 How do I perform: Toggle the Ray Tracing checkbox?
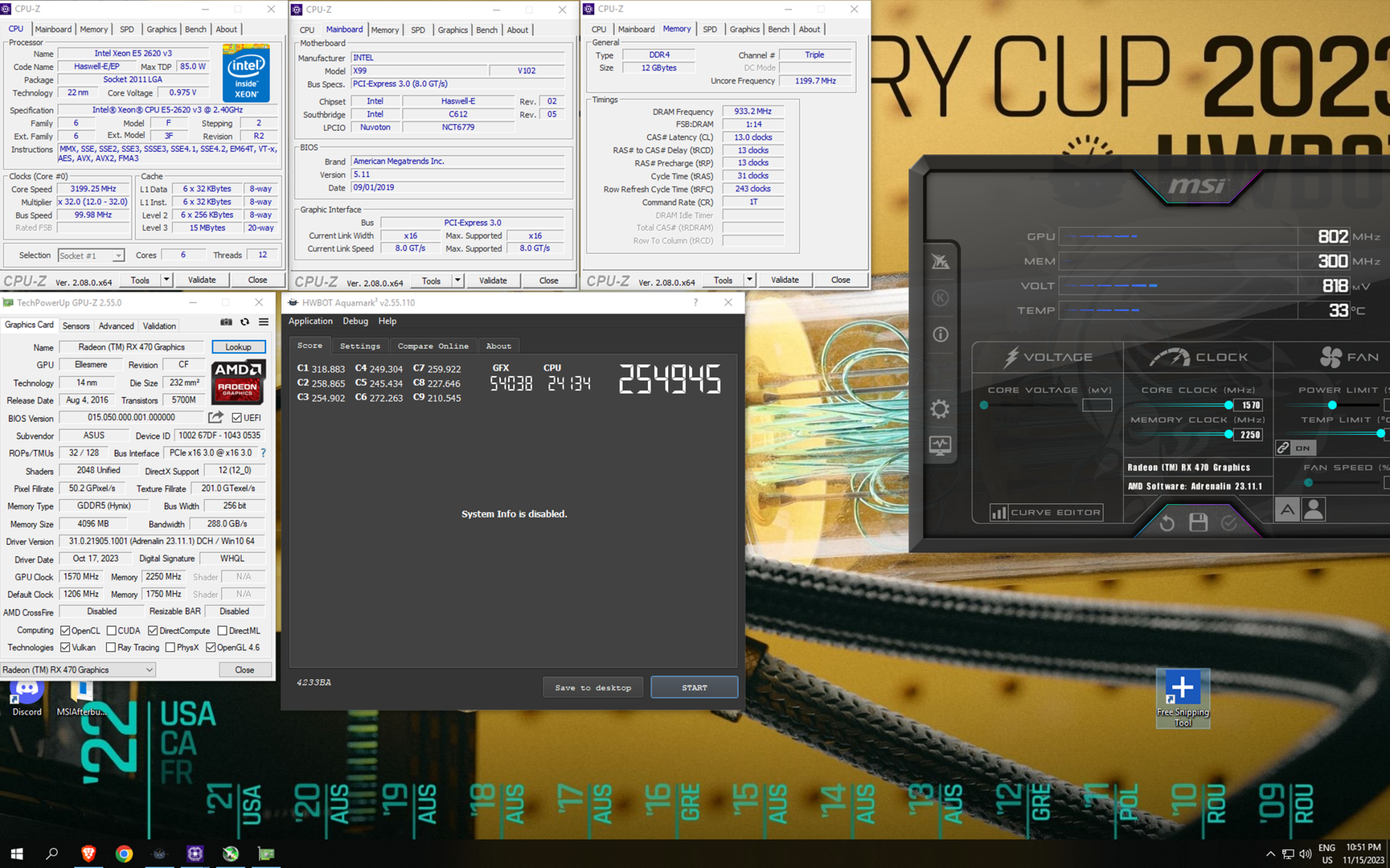click(112, 648)
